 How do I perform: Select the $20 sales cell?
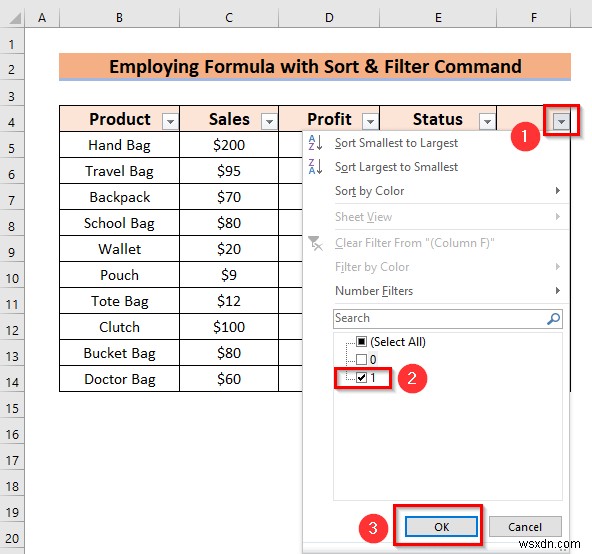[x=229, y=249]
